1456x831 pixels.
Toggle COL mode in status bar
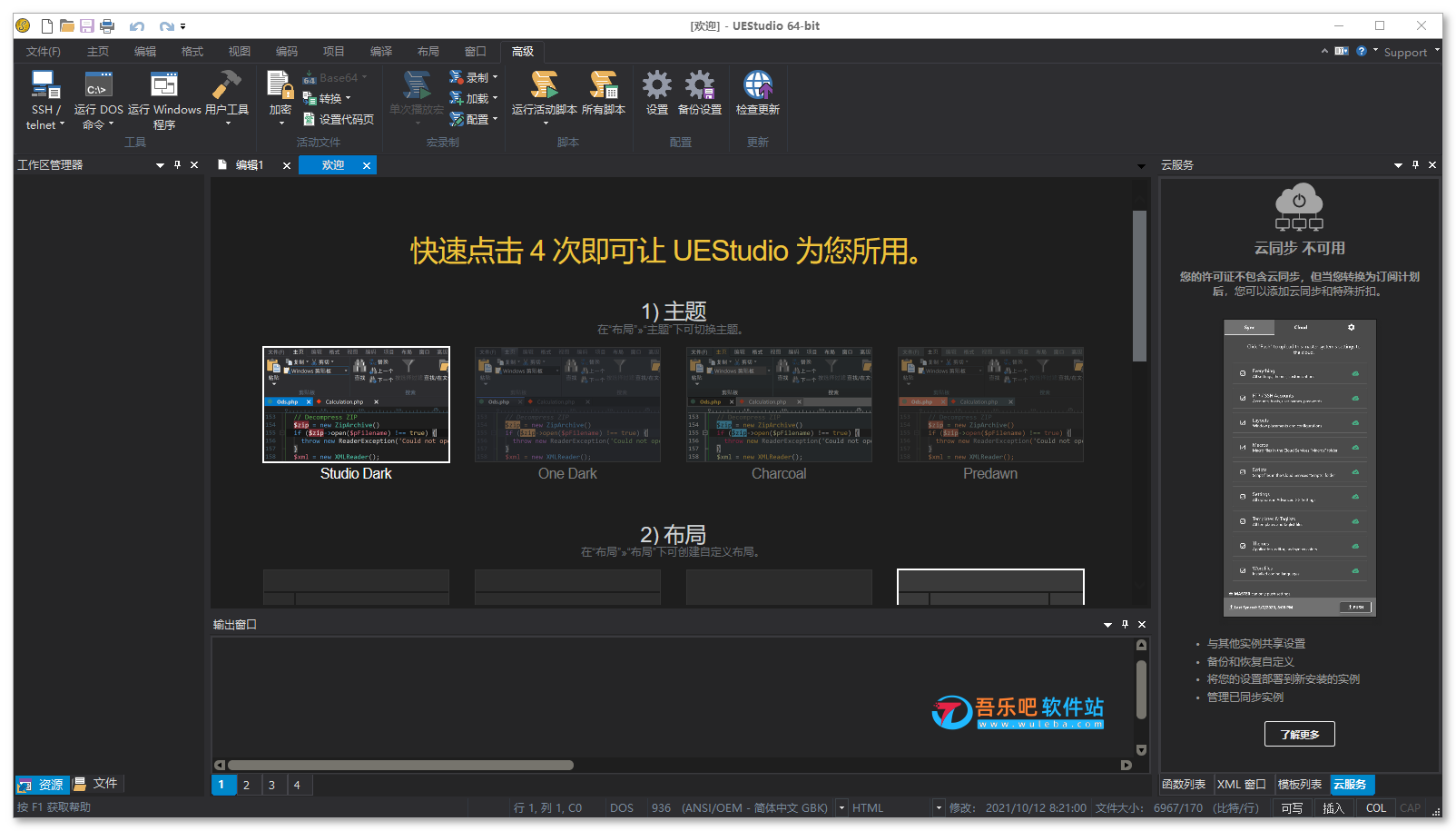(1376, 808)
